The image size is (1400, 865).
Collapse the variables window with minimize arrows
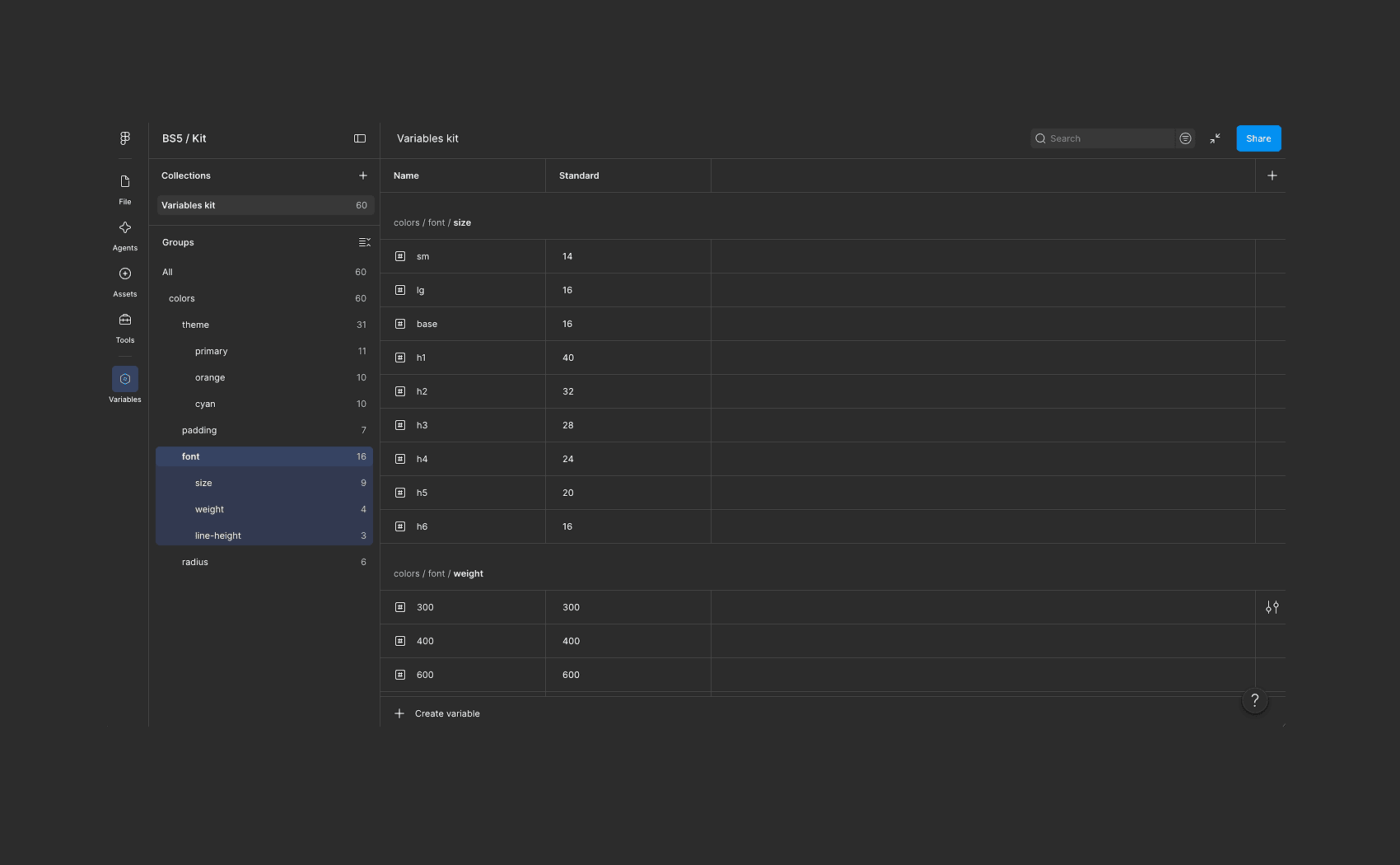[x=1216, y=138]
